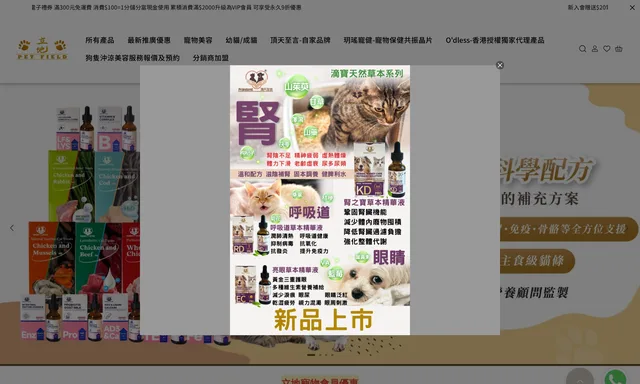Click the promo poster image in popup
Screen dimensions: 640x384
[x=320, y=200]
